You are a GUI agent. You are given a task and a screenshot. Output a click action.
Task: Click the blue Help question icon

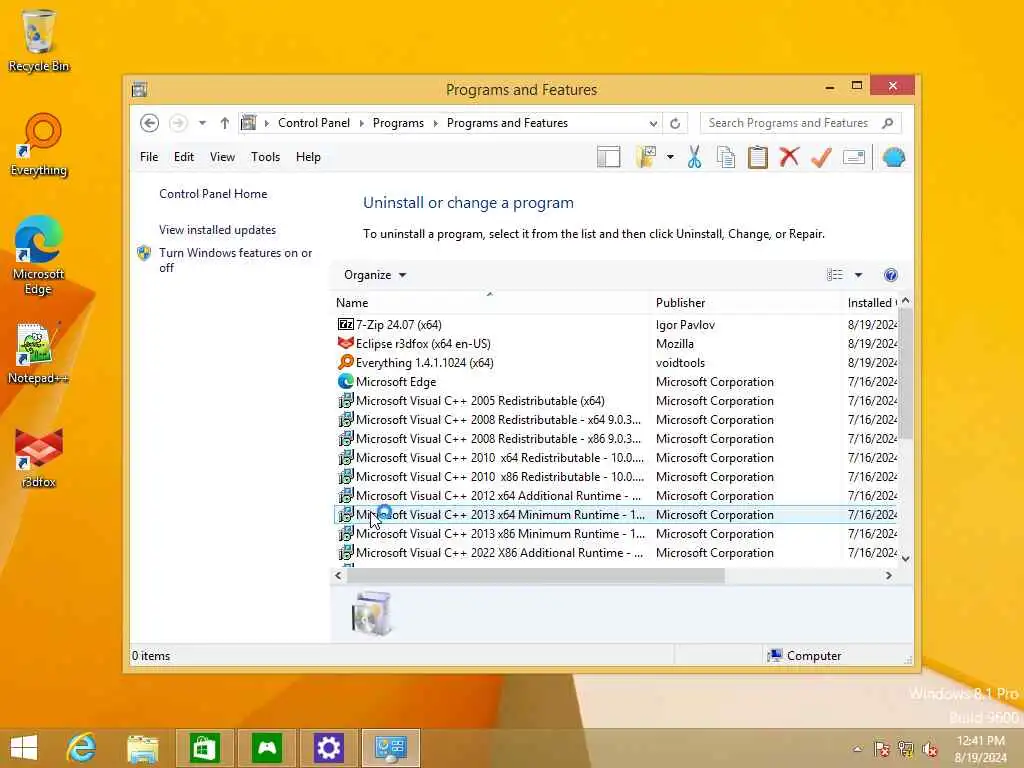[x=890, y=275]
